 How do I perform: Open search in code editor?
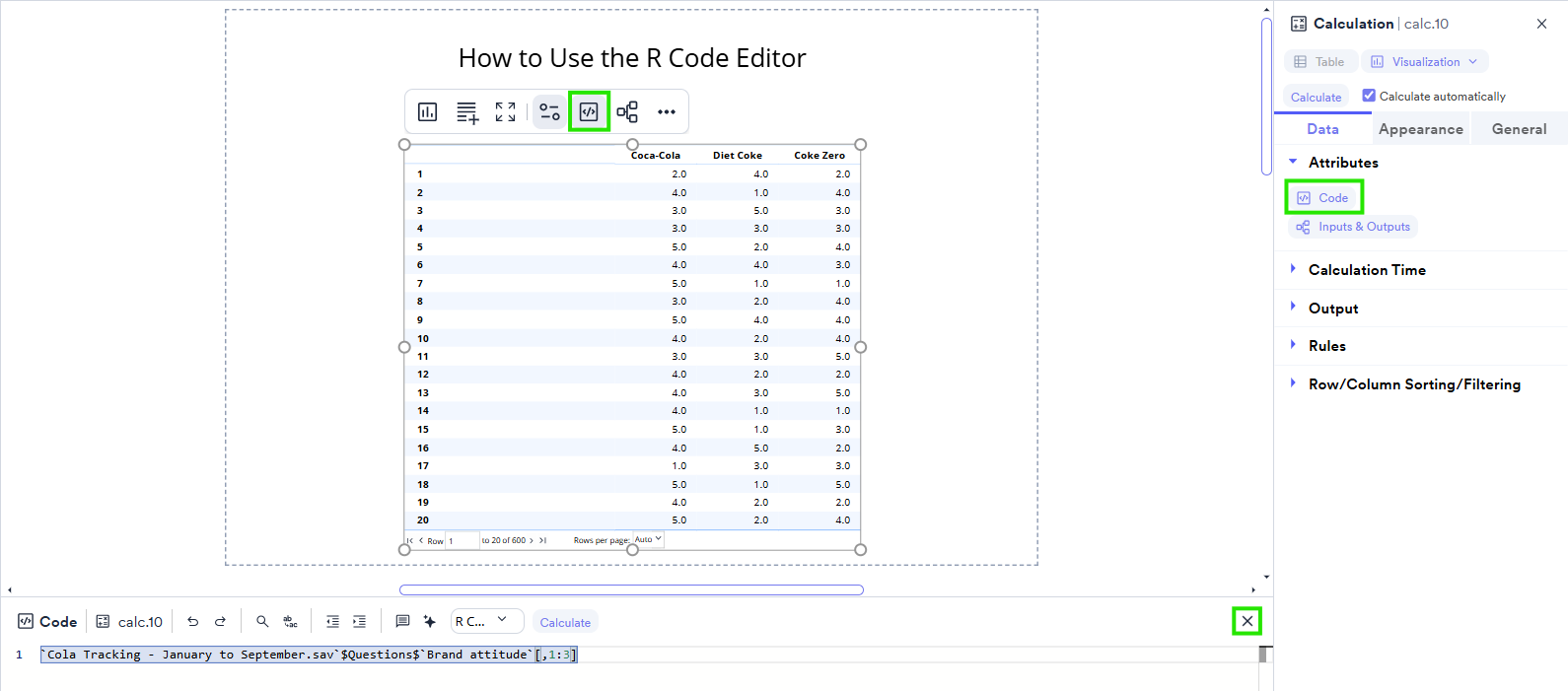[x=262, y=621]
